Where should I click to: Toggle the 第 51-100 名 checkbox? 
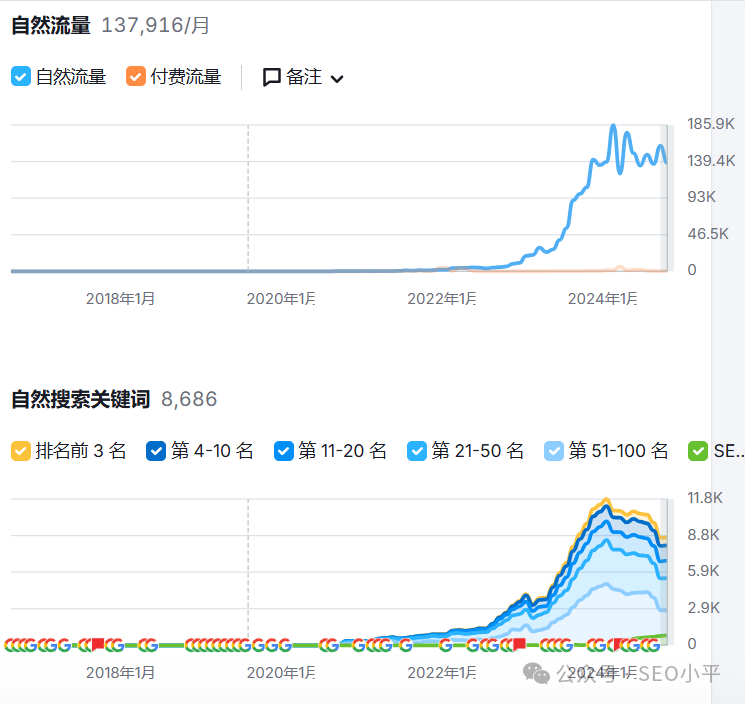click(554, 451)
